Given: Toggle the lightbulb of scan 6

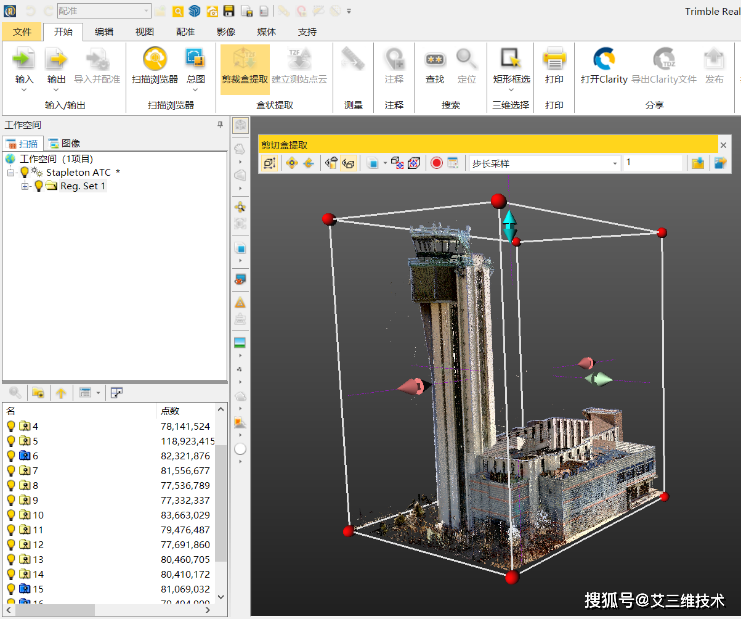Looking at the screenshot, I should pyautogui.click(x=11, y=456).
